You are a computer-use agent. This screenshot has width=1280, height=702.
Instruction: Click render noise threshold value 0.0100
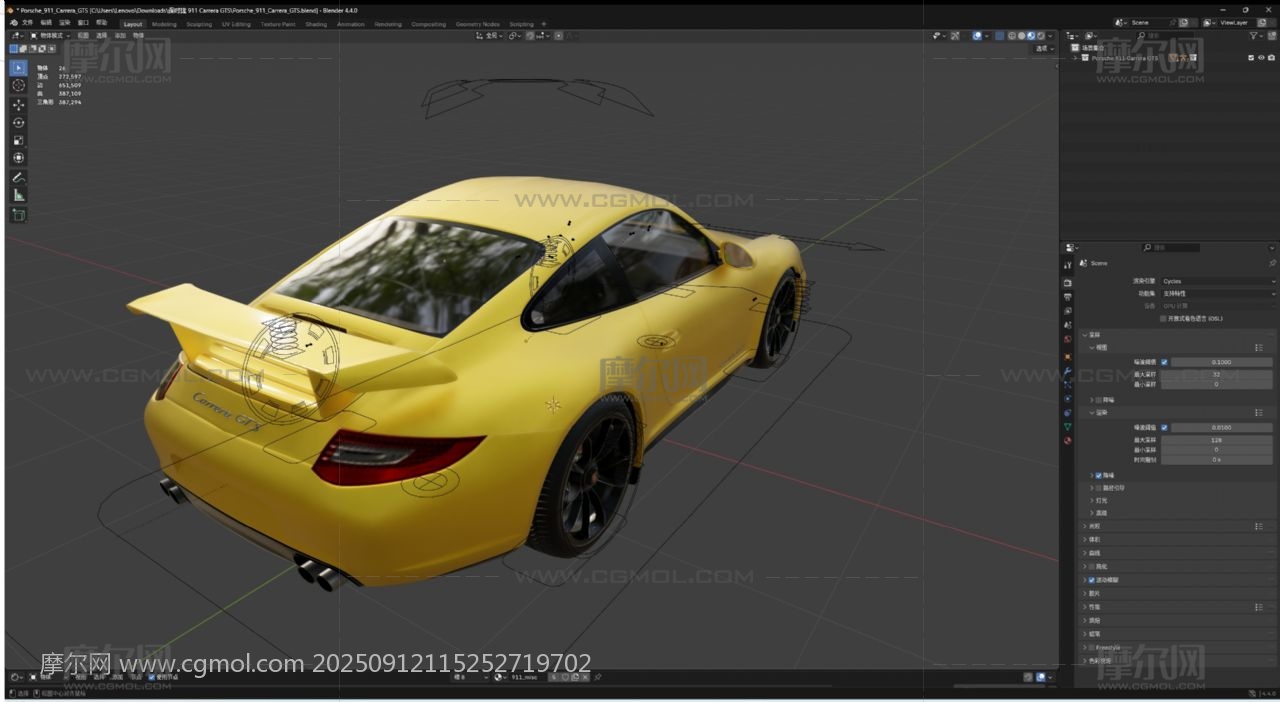coord(1221,427)
